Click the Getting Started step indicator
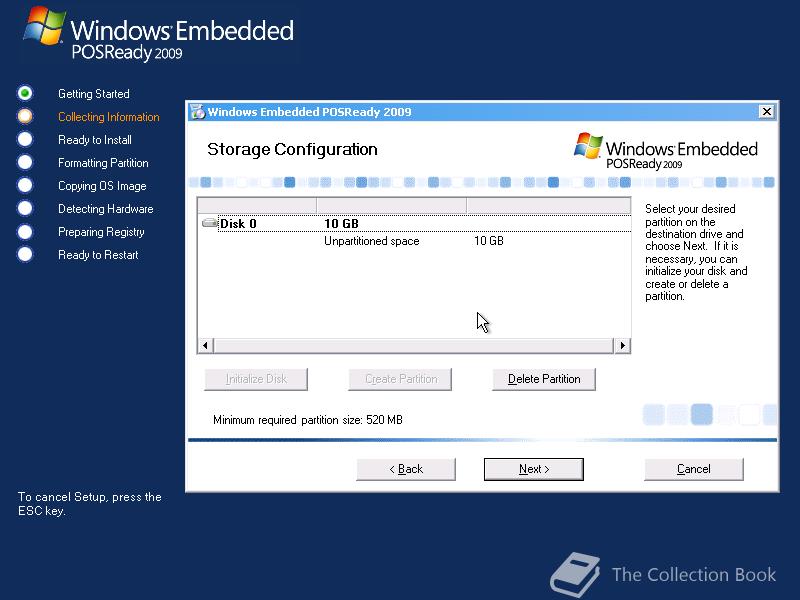 coord(24,93)
